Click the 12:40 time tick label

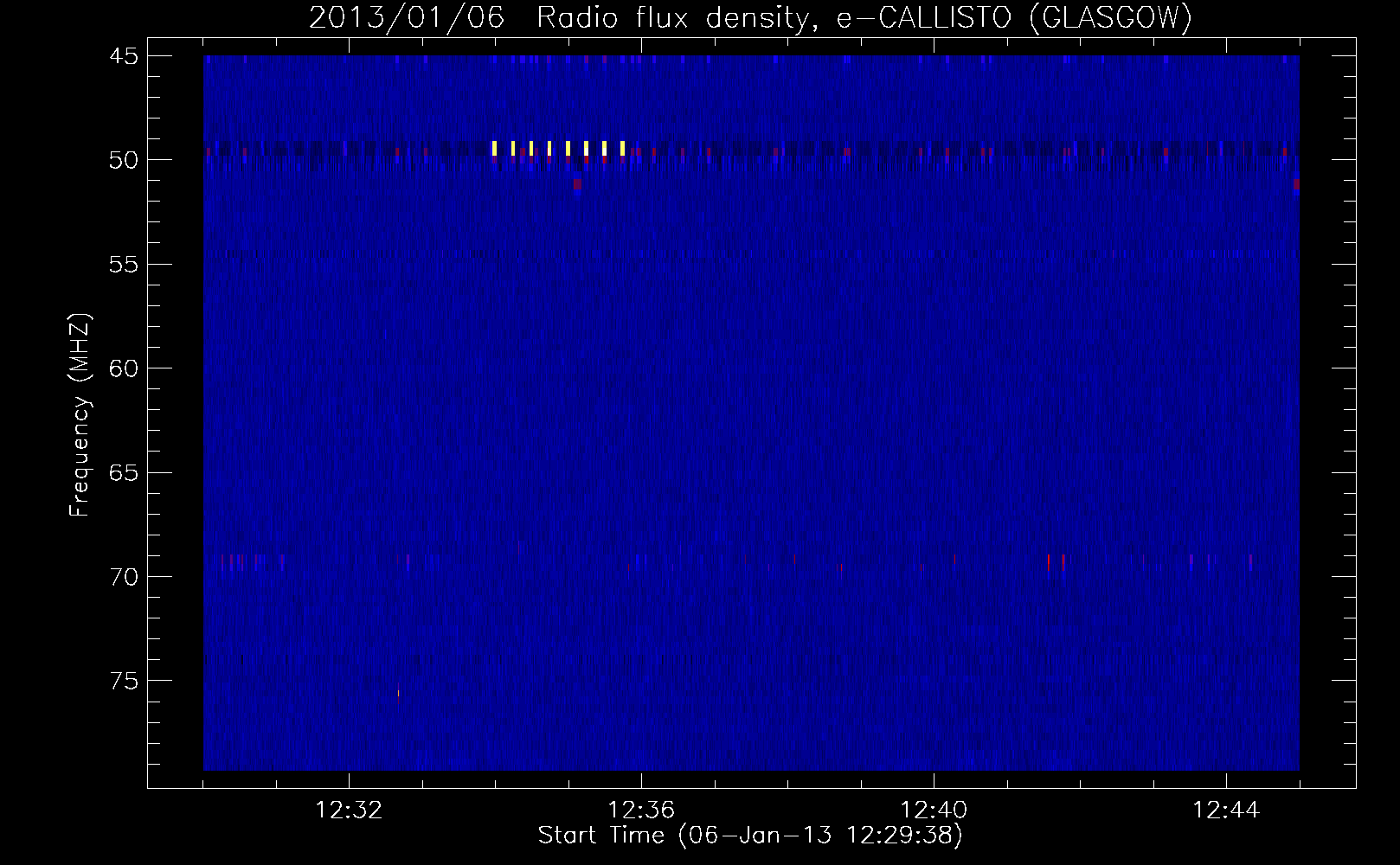934,811
